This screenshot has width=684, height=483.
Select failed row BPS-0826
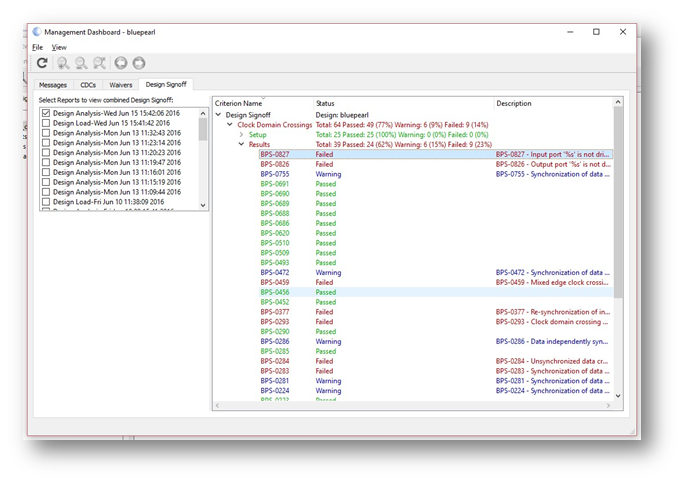(x=435, y=164)
